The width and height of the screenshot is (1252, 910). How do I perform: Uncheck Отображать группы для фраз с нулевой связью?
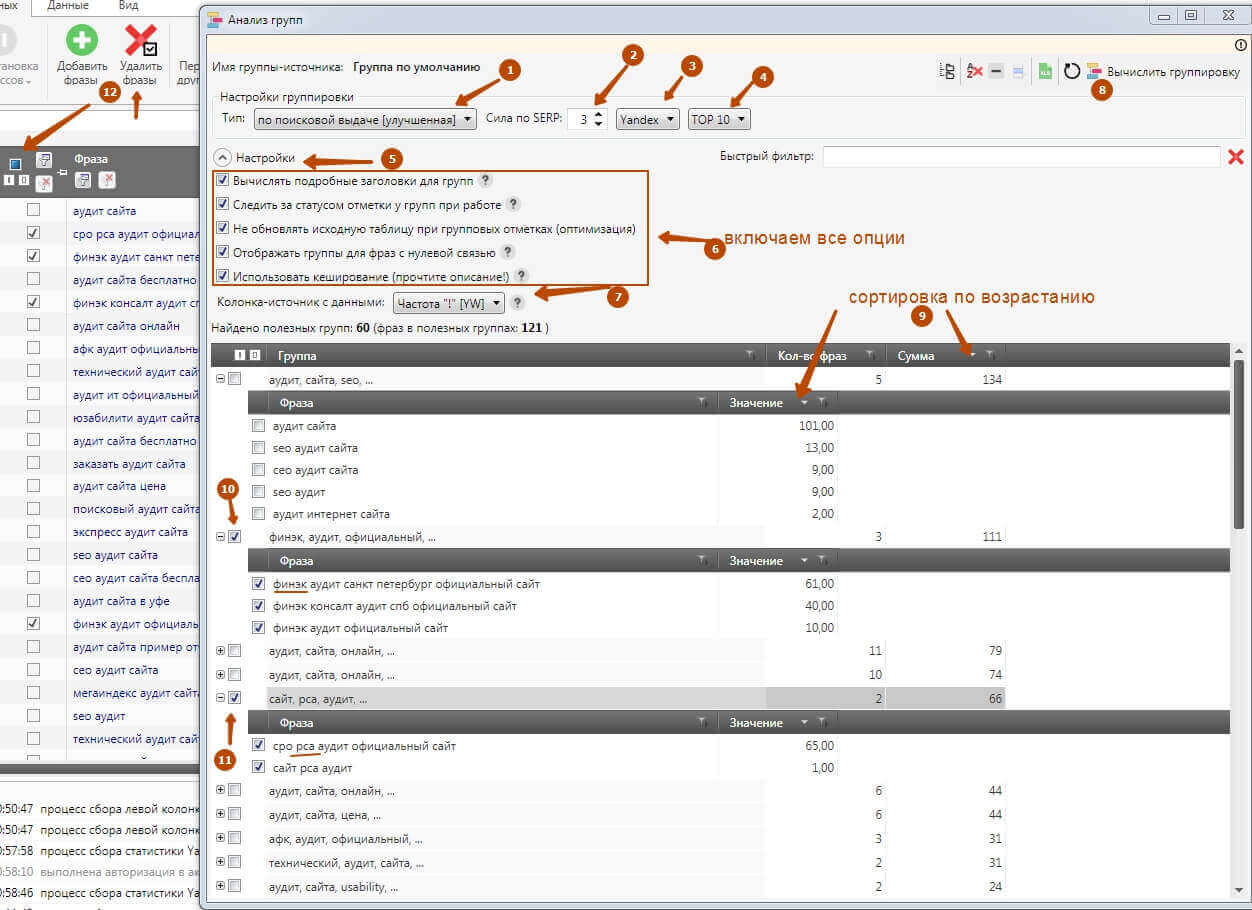point(223,252)
